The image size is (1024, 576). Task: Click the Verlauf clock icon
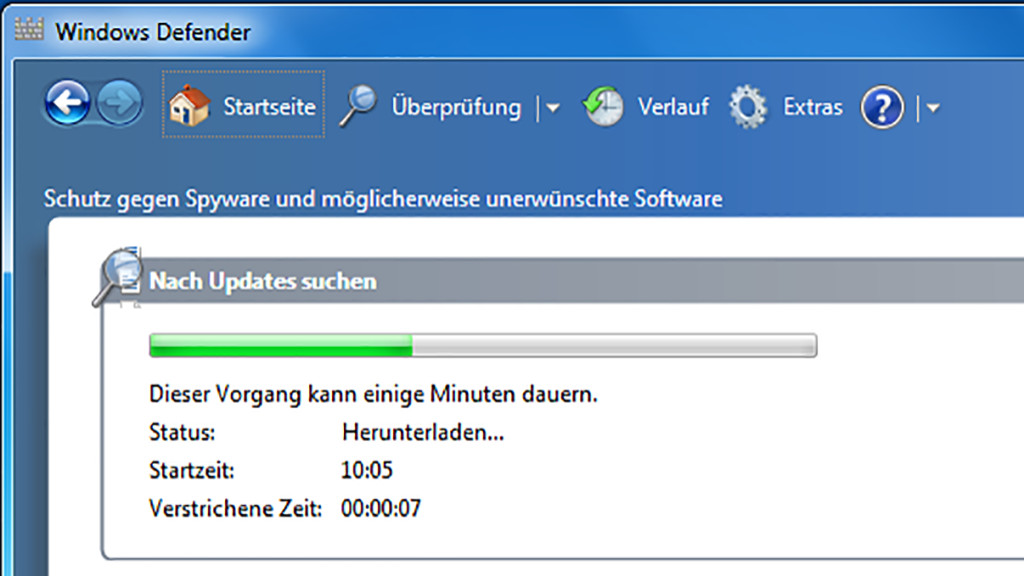pos(603,106)
